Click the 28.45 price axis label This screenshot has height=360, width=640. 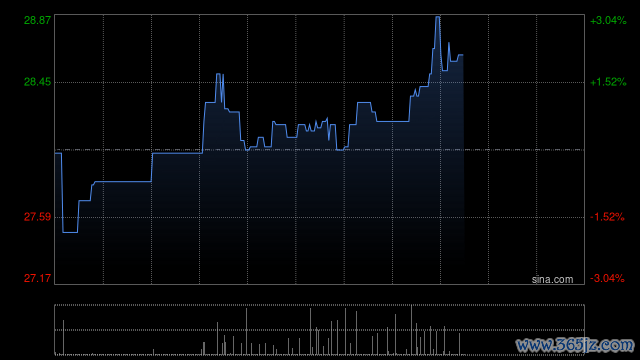tap(38, 82)
